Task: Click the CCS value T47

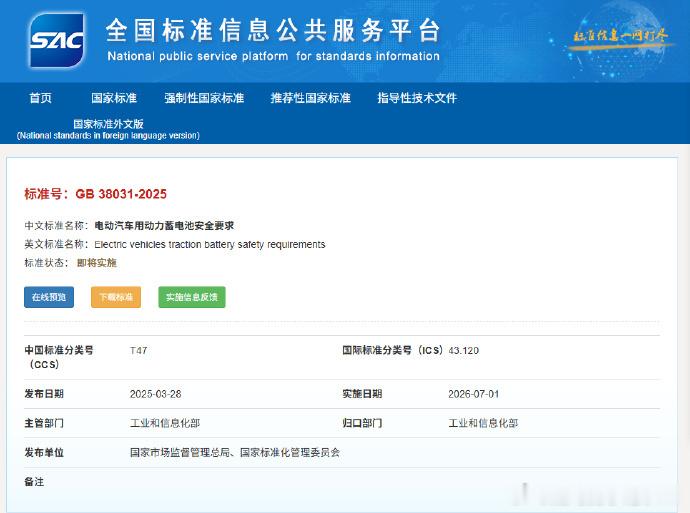Action: (x=139, y=351)
